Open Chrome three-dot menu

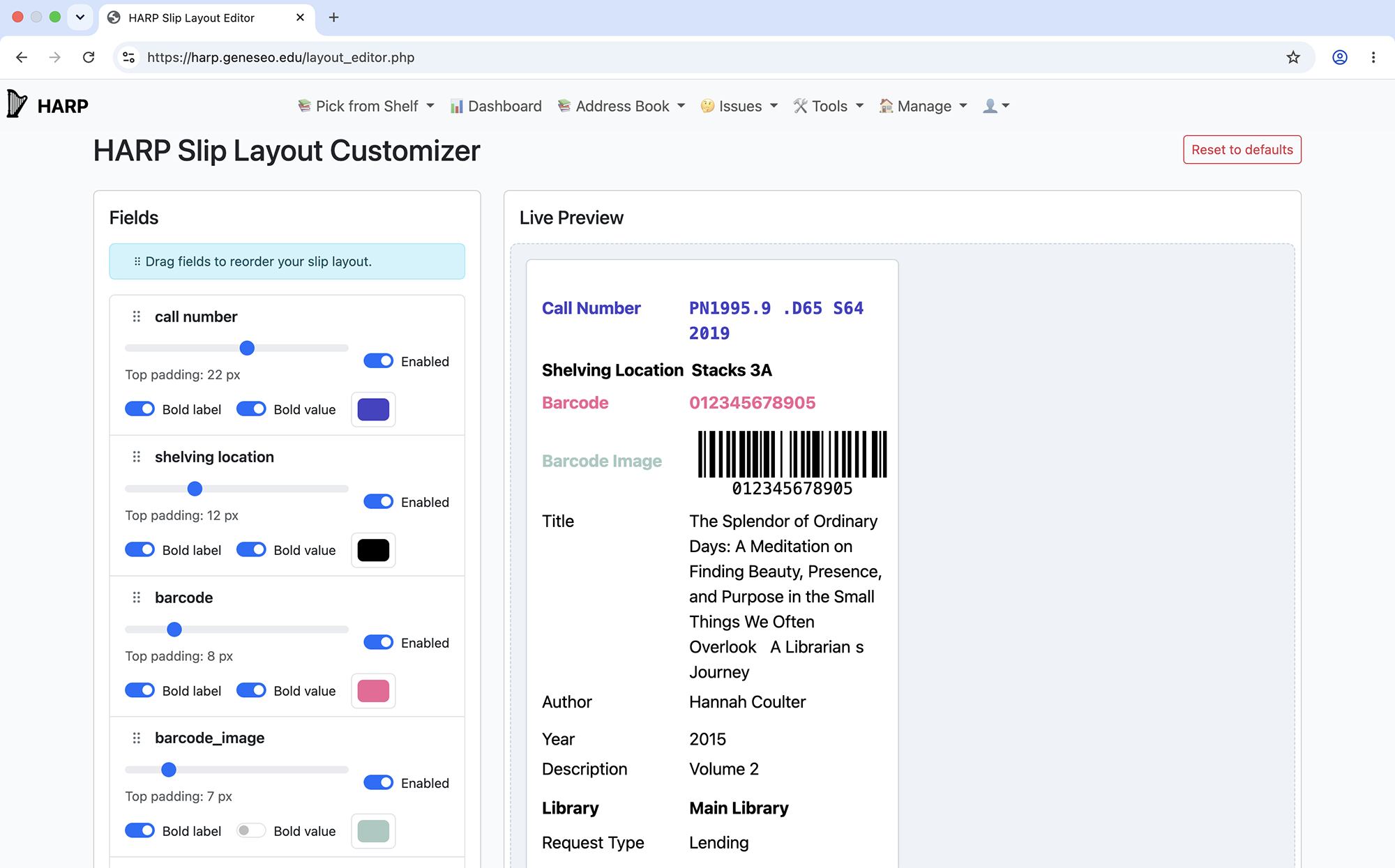[1373, 57]
